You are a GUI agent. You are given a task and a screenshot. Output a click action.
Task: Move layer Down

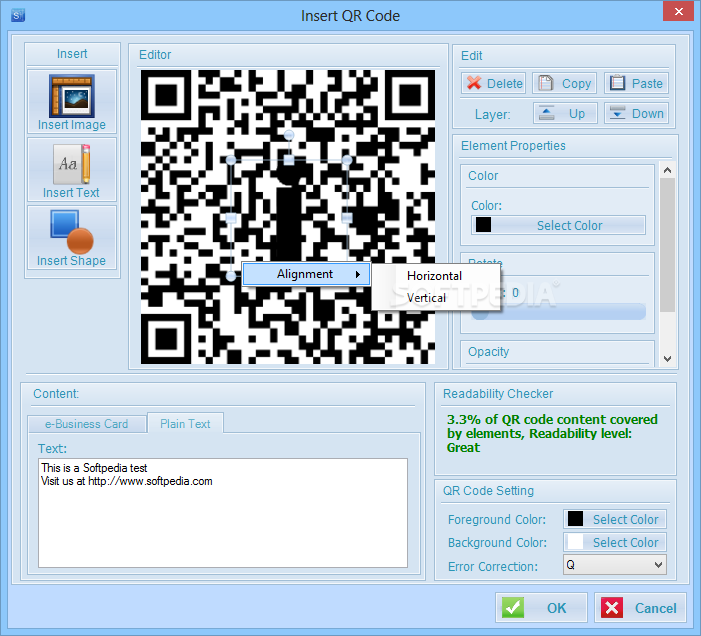click(x=636, y=113)
